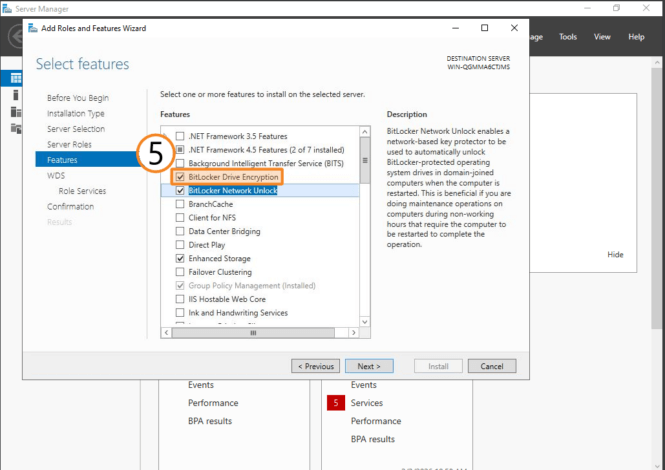Click the features list horizontal scroll right arrow
Viewport: 665px width, 470px height.
click(x=354, y=333)
